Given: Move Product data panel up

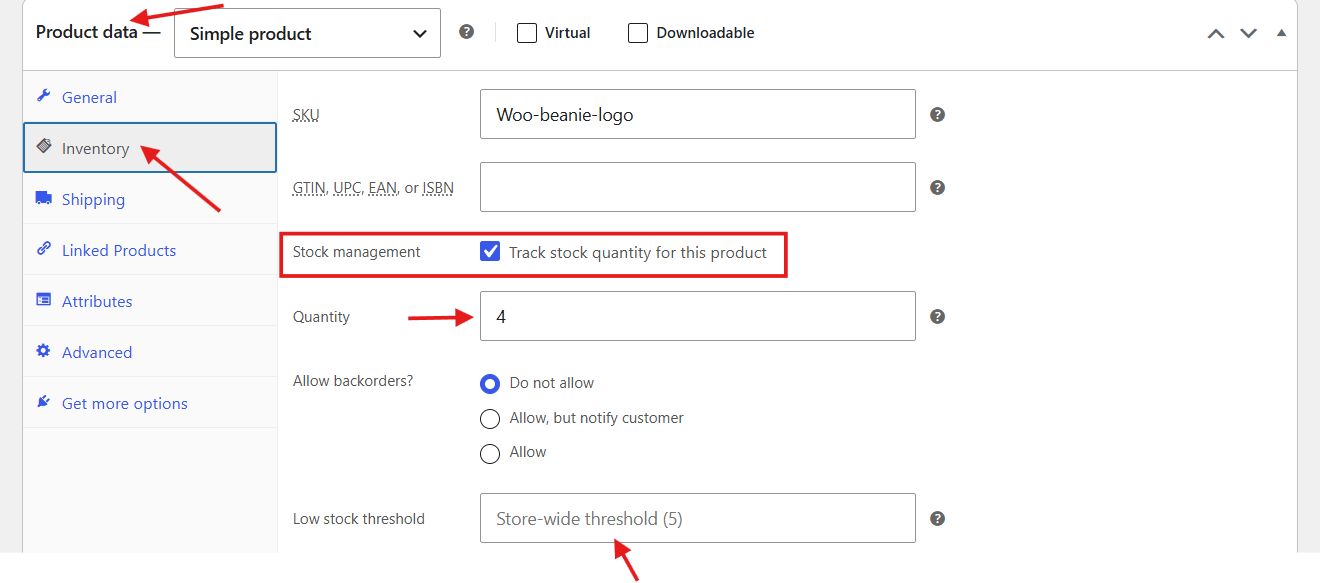Looking at the screenshot, I should (x=1216, y=33).
